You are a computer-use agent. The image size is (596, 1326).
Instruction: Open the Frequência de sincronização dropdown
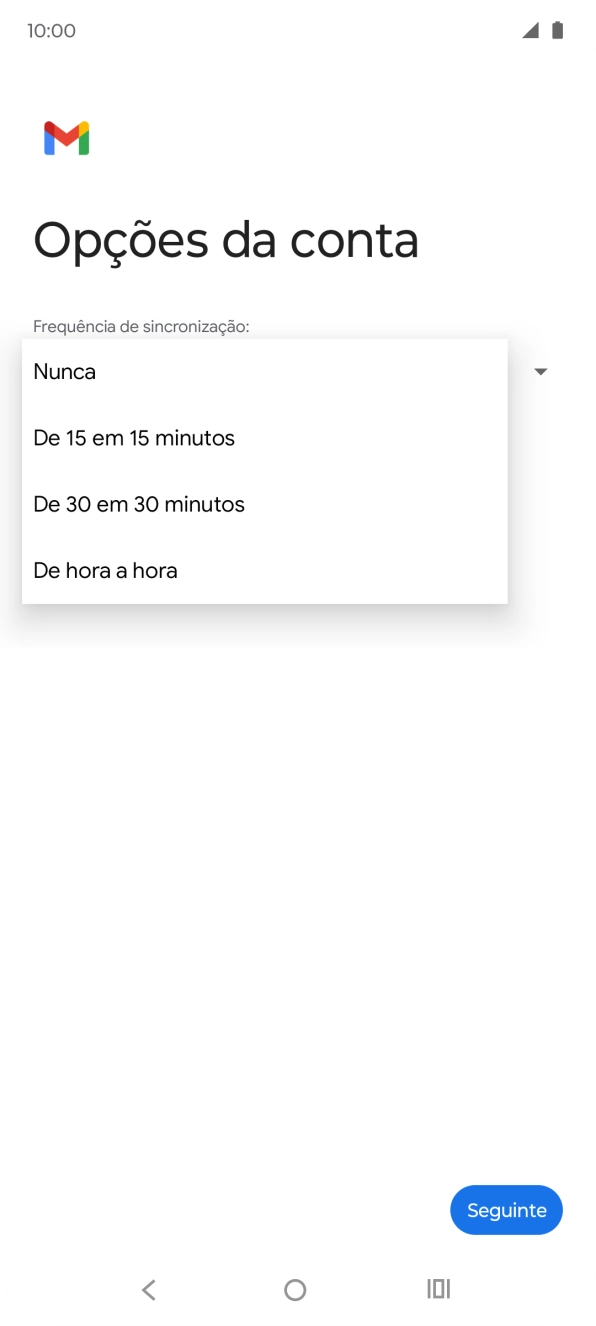click(x=540, y=371)
